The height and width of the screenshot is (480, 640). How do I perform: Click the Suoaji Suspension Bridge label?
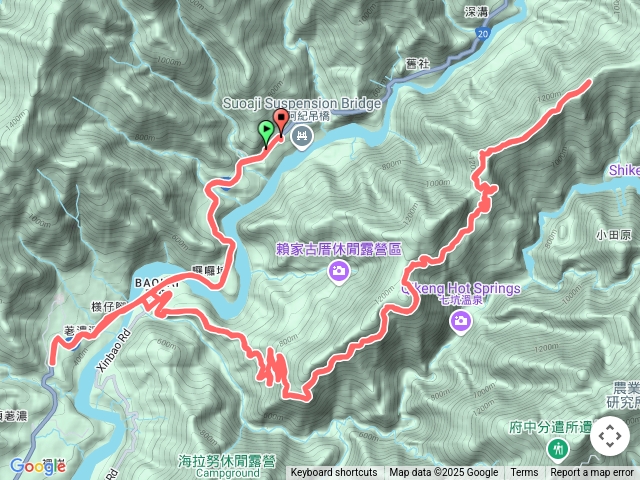302,103
